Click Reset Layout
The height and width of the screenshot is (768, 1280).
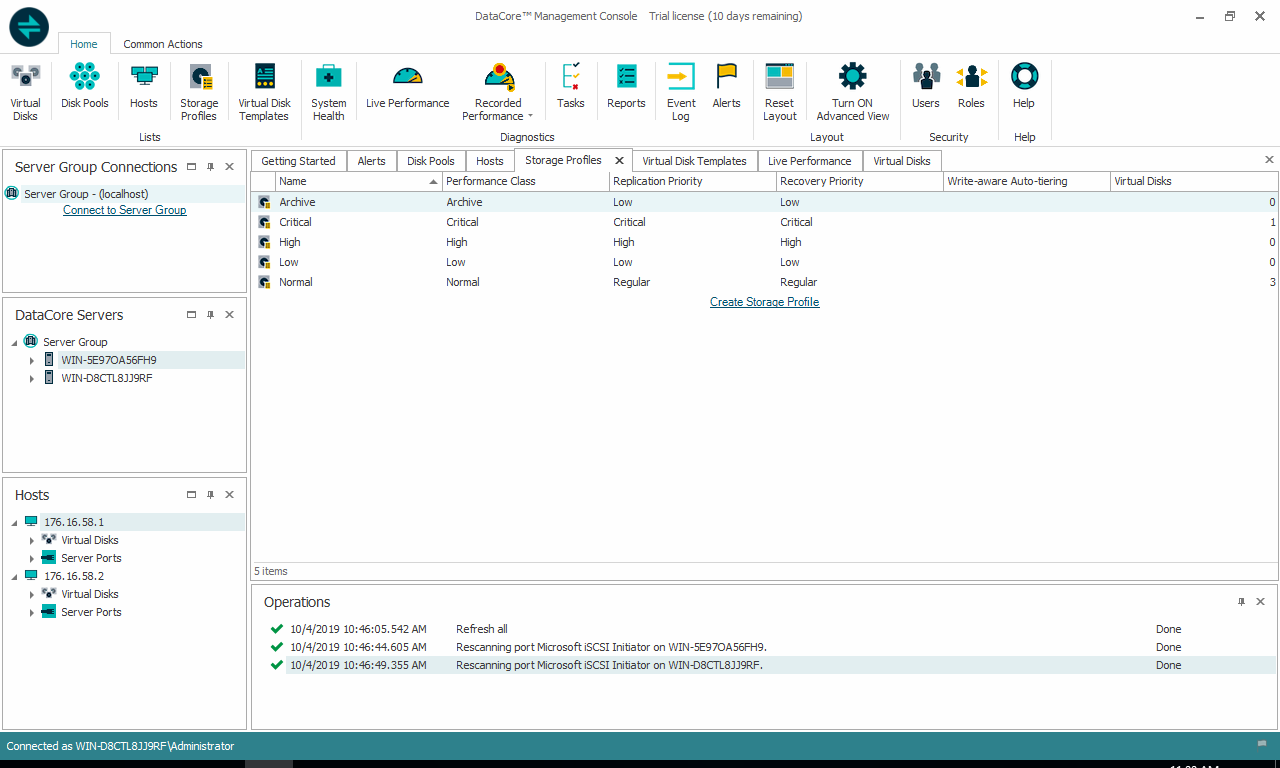(780, 92)
